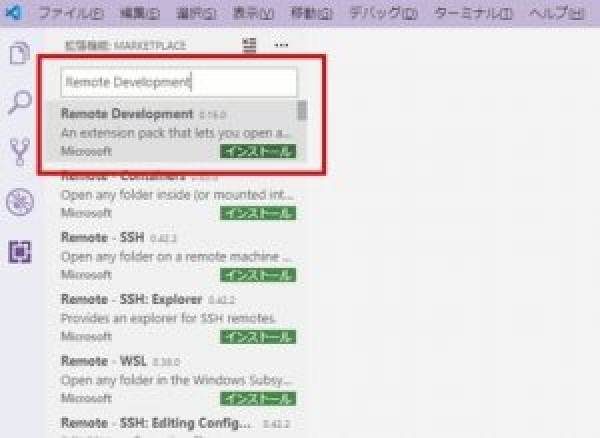Select the Remote Development extension title
600x438 pixels.
click(x=127, y=114)
